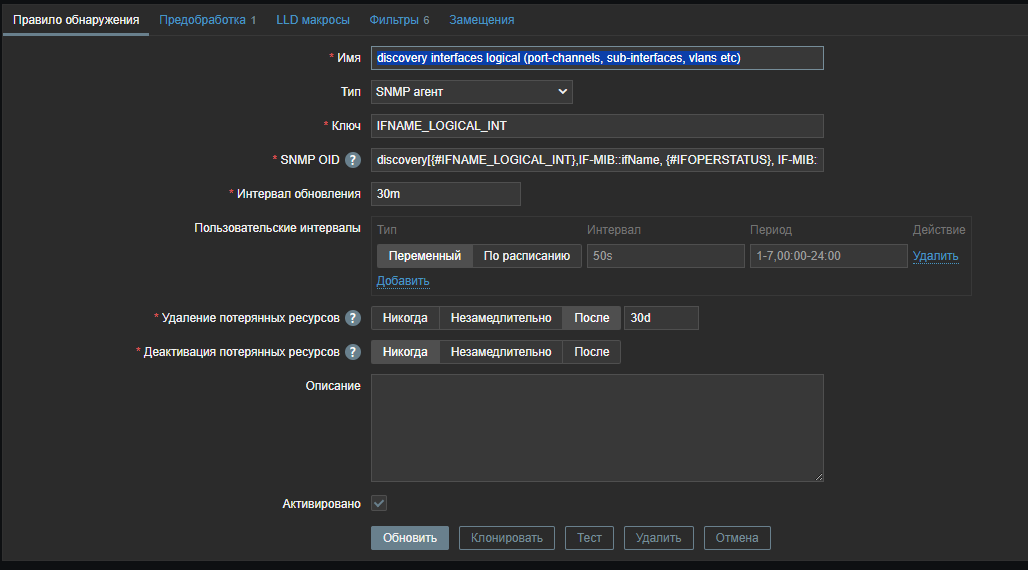Choose Никогда for Удаление потерянных ресурсов
1028x570 pixels.
coord(405,318)
